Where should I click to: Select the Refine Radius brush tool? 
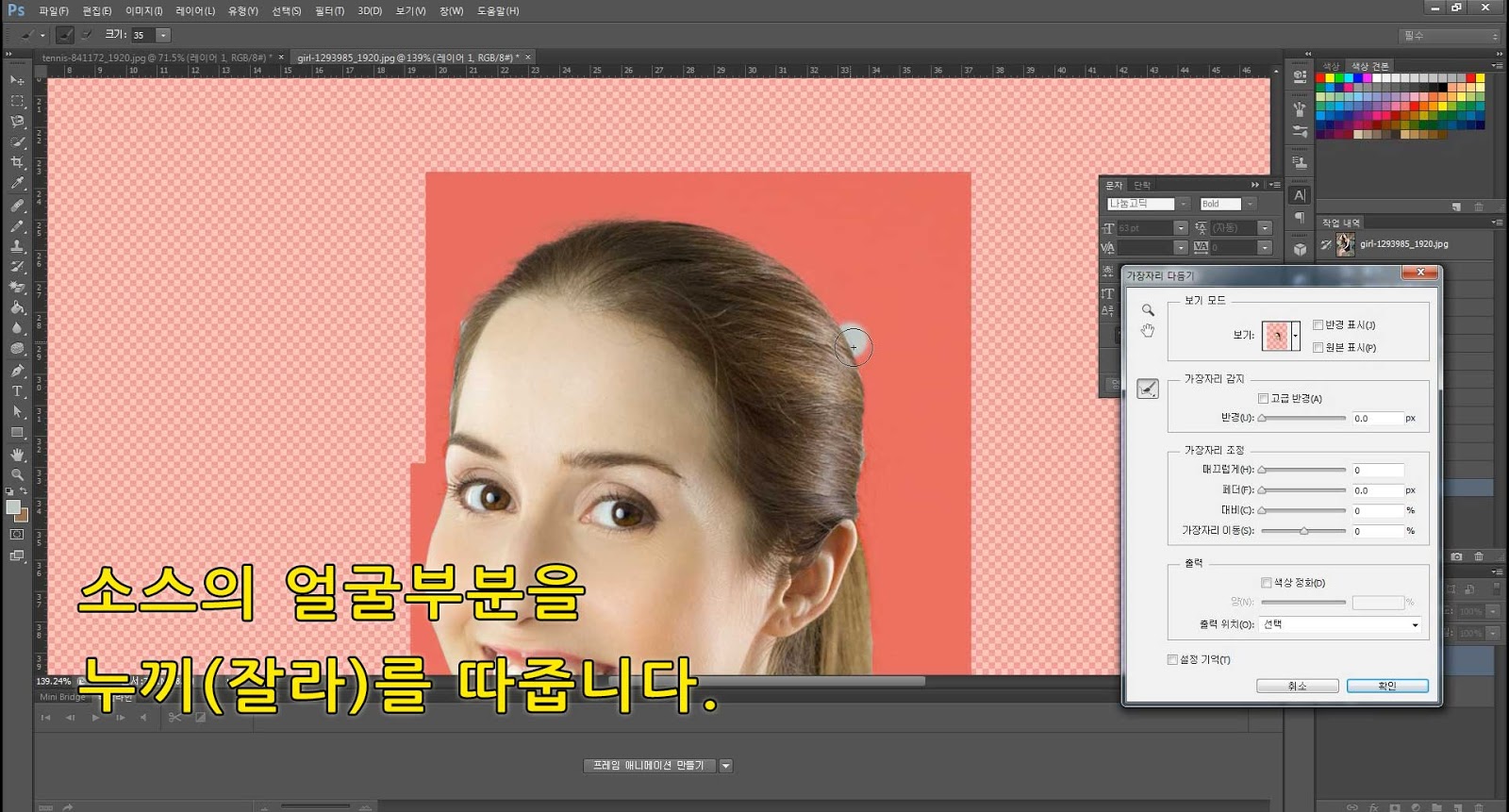[x=1148, y=389]
